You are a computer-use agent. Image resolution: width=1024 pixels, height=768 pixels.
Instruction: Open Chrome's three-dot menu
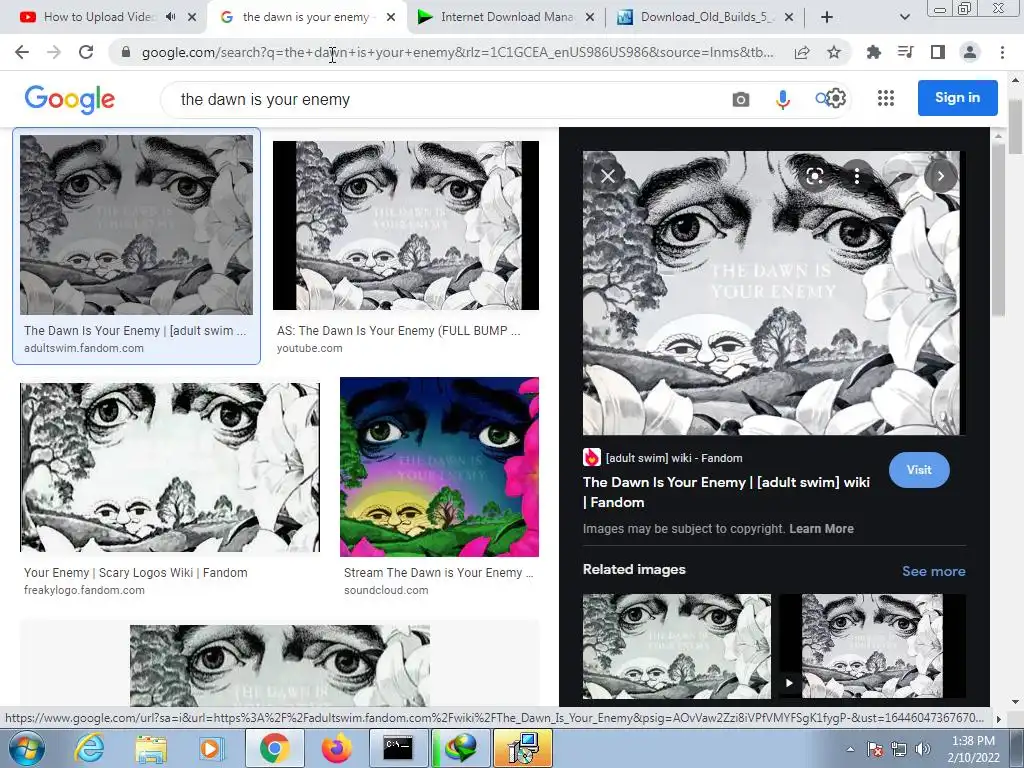[x=1002, y=52]
